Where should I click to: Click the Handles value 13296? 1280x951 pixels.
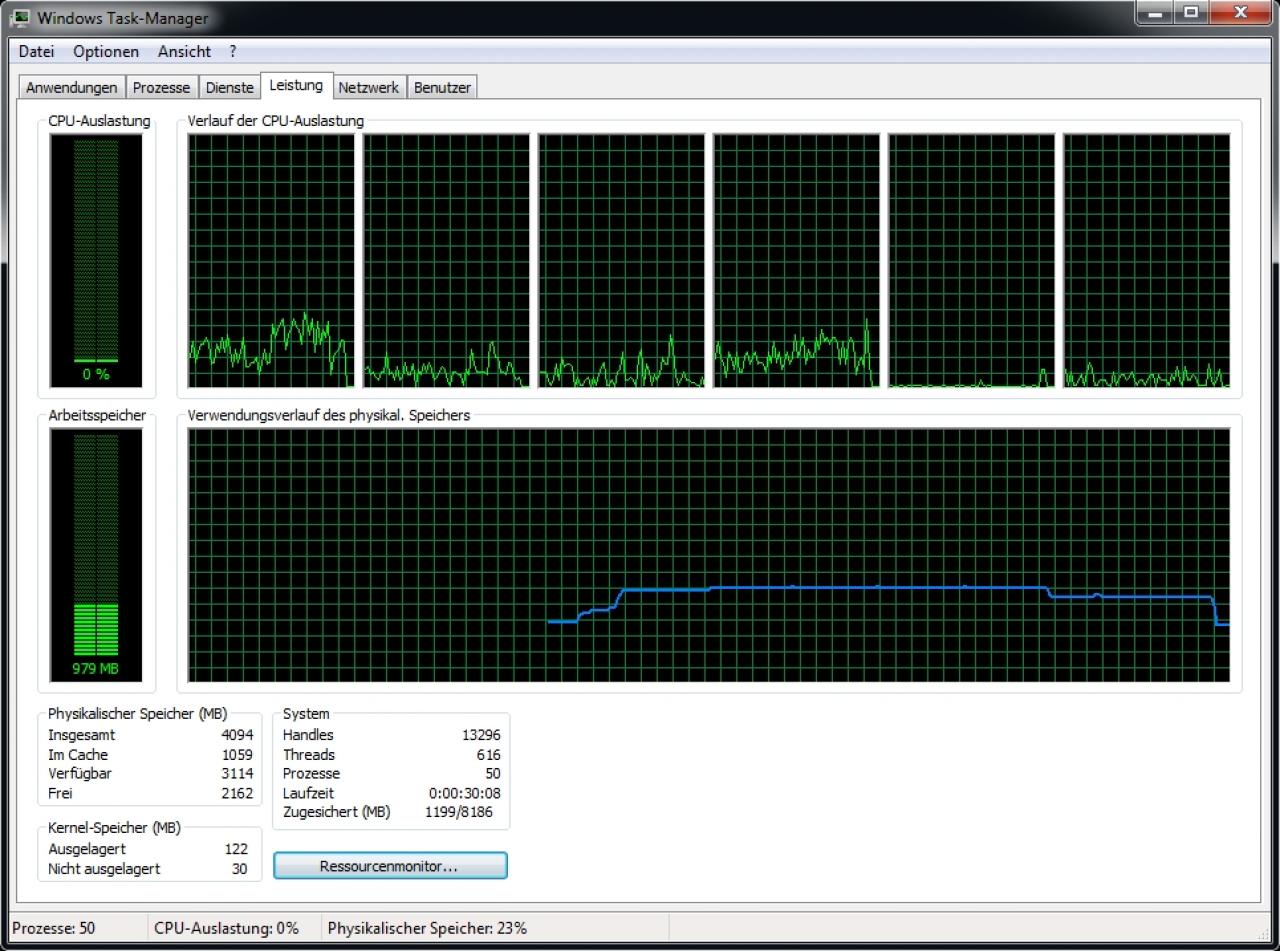pyautogui.click(x=481, y=735)
